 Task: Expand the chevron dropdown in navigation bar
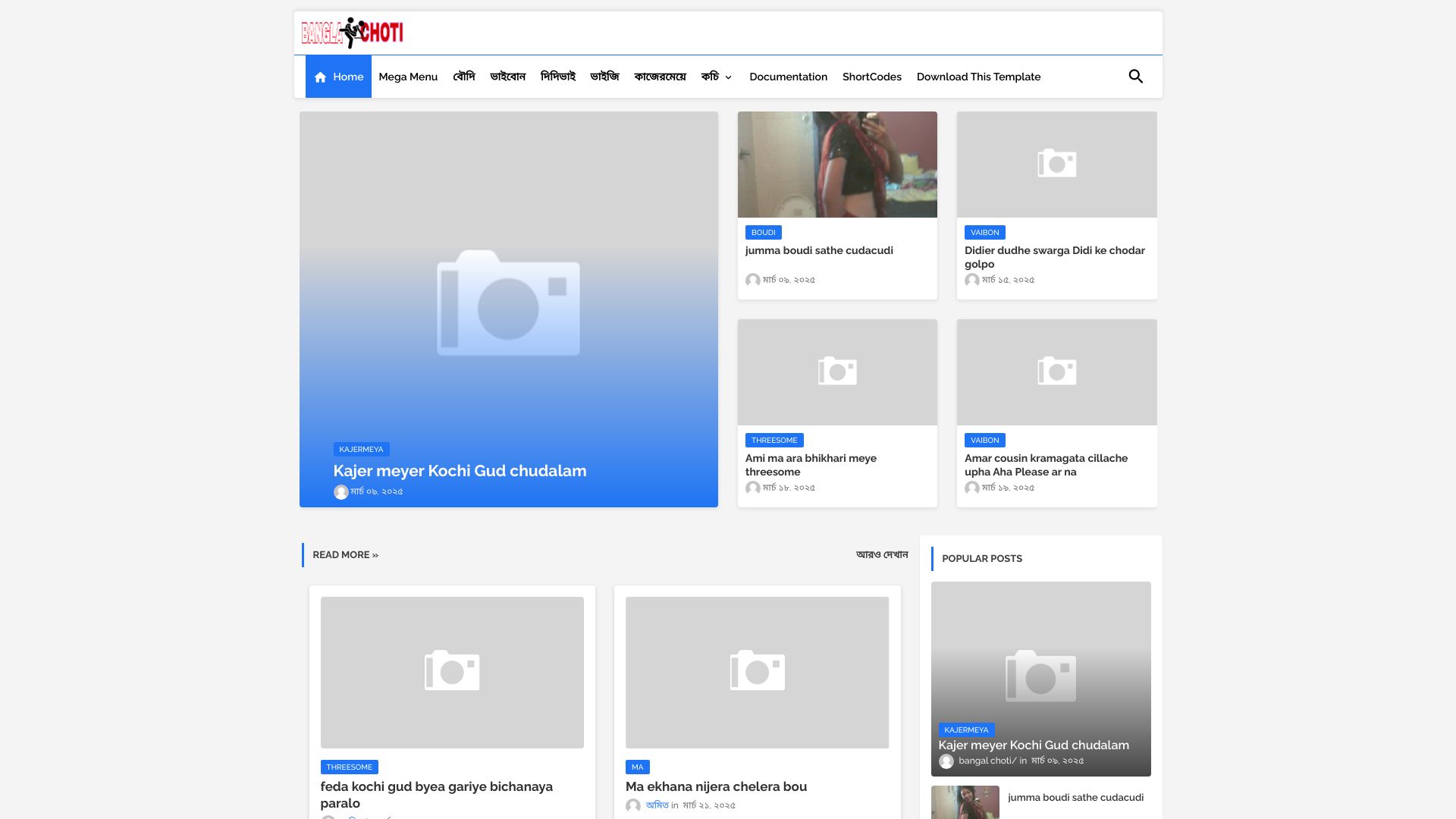pyautogui.click(x=728, y=77)
